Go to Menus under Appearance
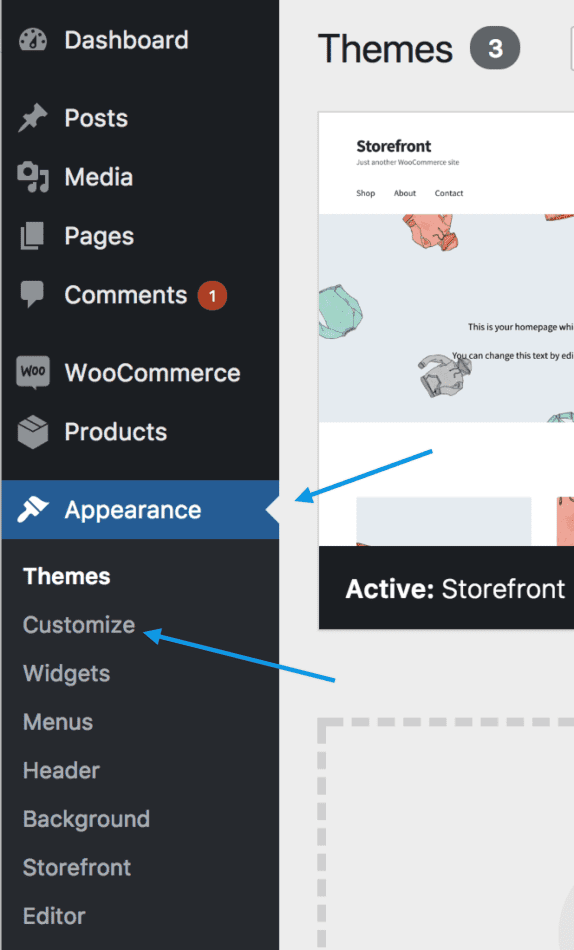Image resolution: width=574 pixels, height=950 pixels. coord(58,722)
